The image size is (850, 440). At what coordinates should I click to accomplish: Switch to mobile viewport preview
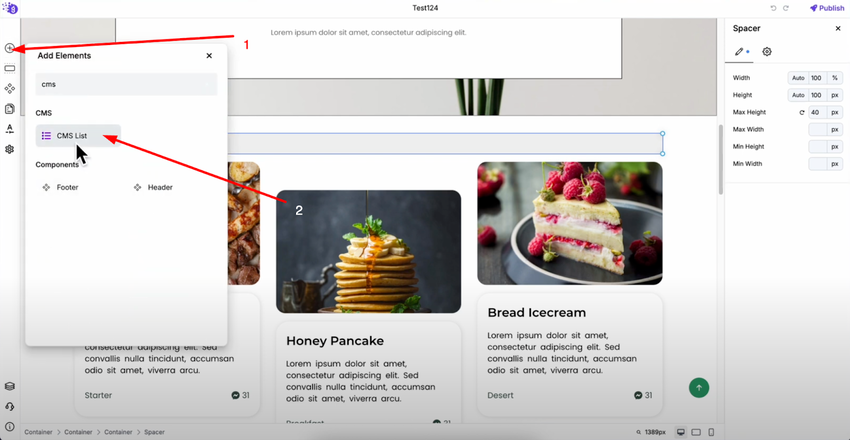tap(711, 432)
